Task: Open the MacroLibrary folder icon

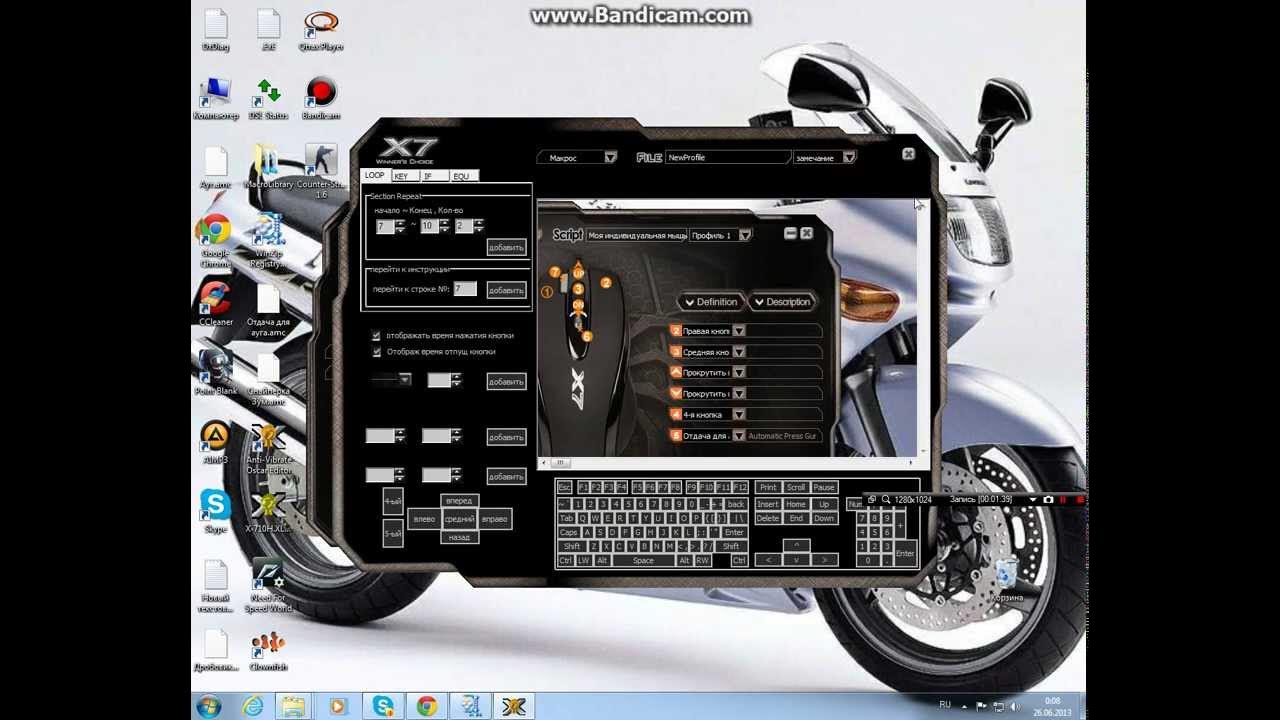Action: [268, 167]
